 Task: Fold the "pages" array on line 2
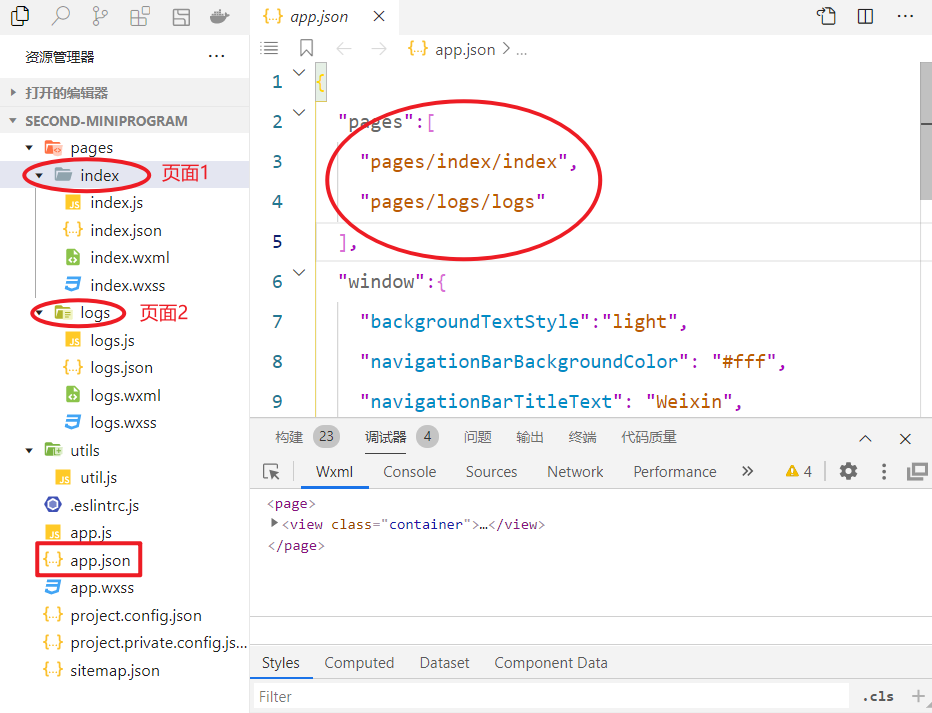tap(299, 113)
